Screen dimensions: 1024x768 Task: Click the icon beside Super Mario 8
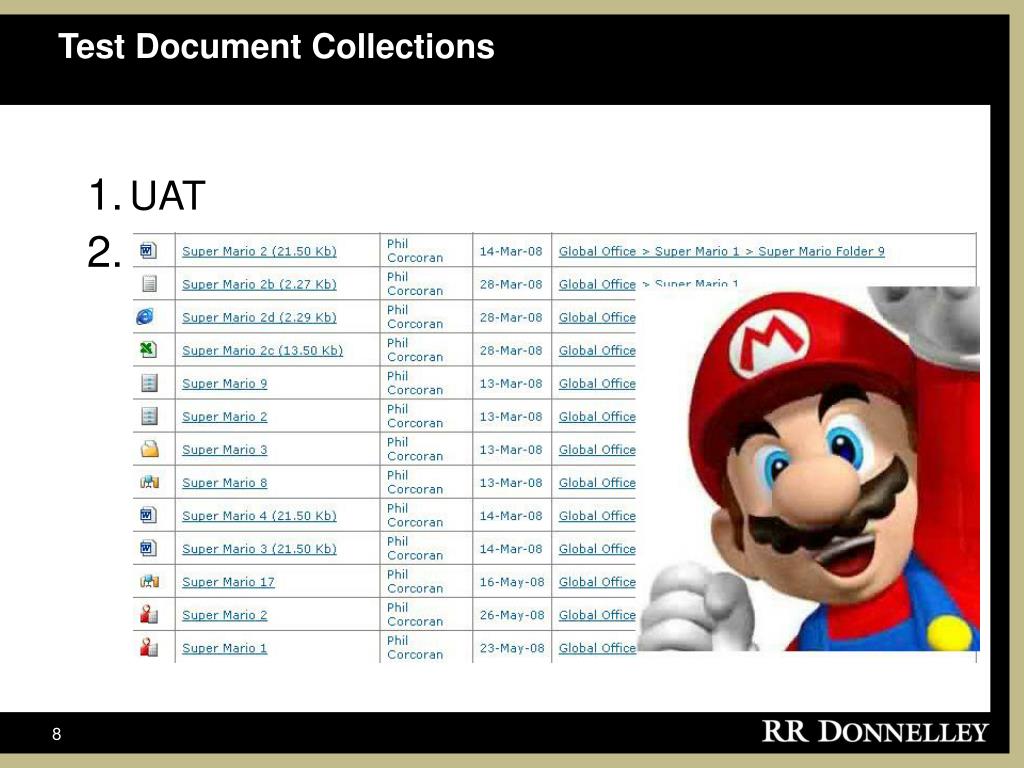pyautogui.click(x=150, y=482)
